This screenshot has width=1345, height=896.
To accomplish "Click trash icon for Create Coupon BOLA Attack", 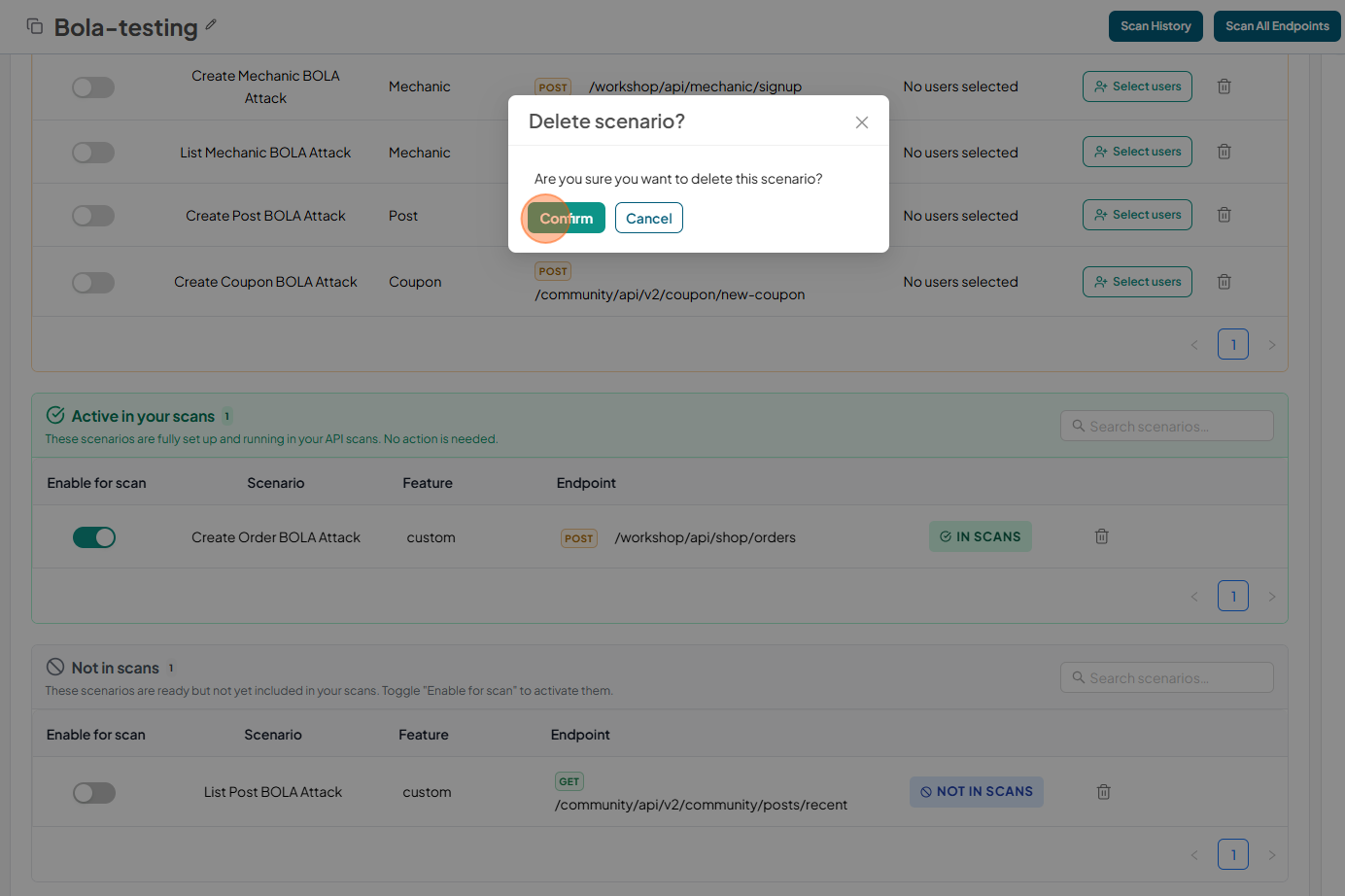I will tap(1224, 282).
